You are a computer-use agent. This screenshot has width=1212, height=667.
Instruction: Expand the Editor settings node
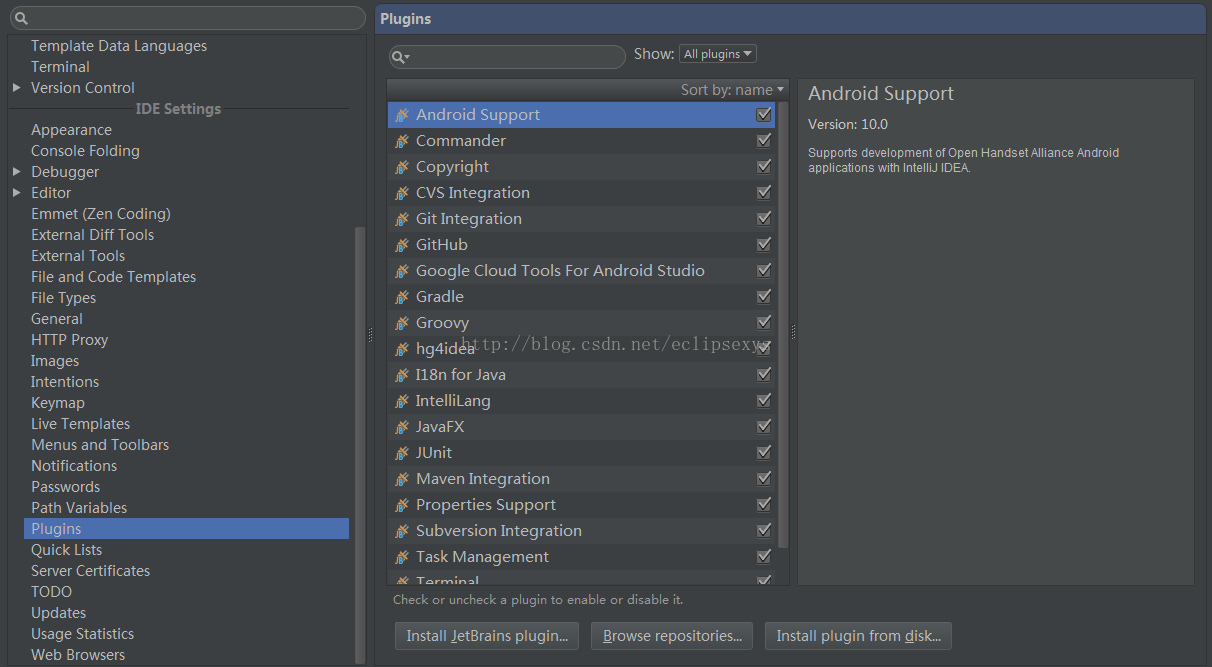click(16, 193)
